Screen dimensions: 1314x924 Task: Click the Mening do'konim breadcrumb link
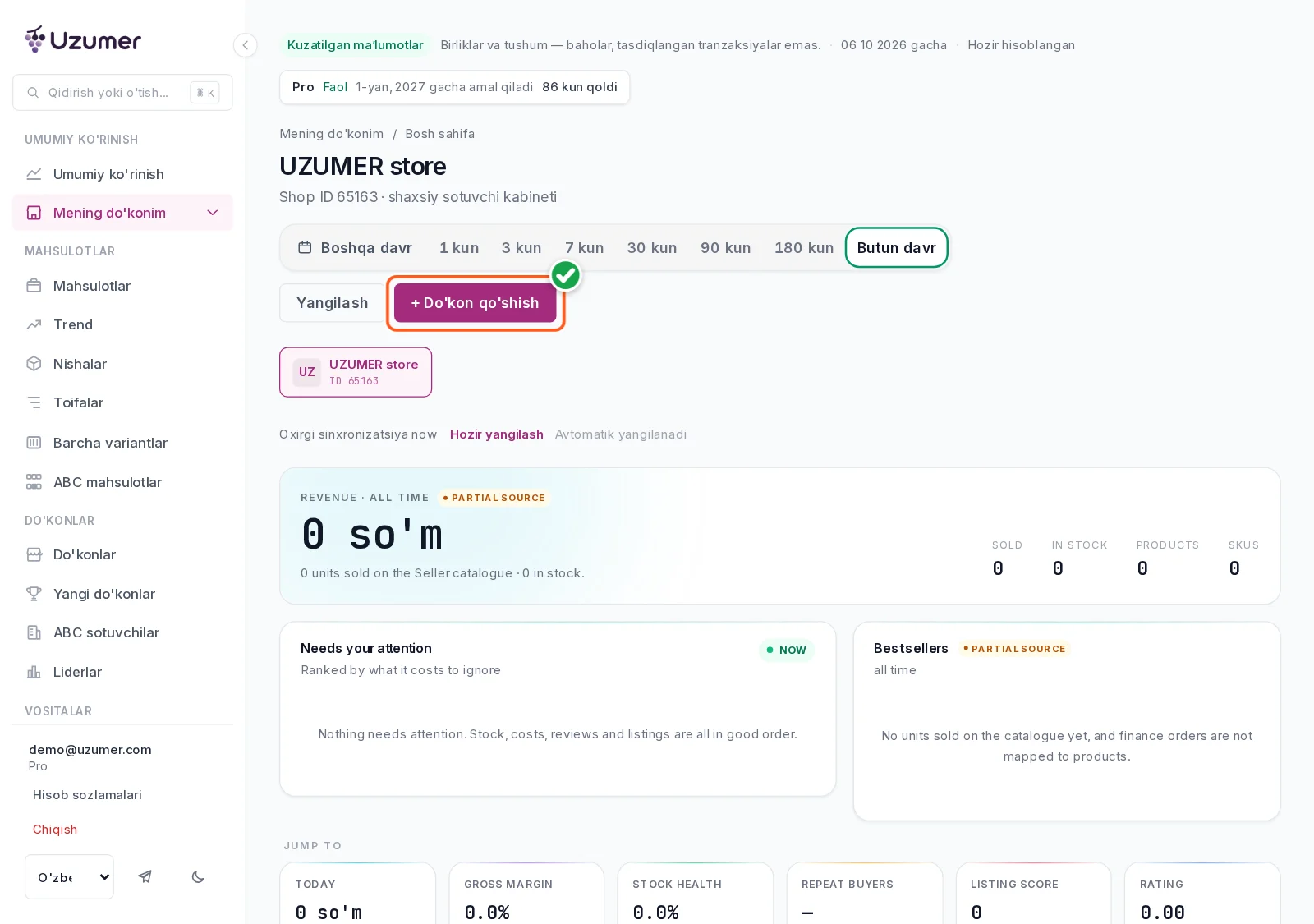click(332, 134)
